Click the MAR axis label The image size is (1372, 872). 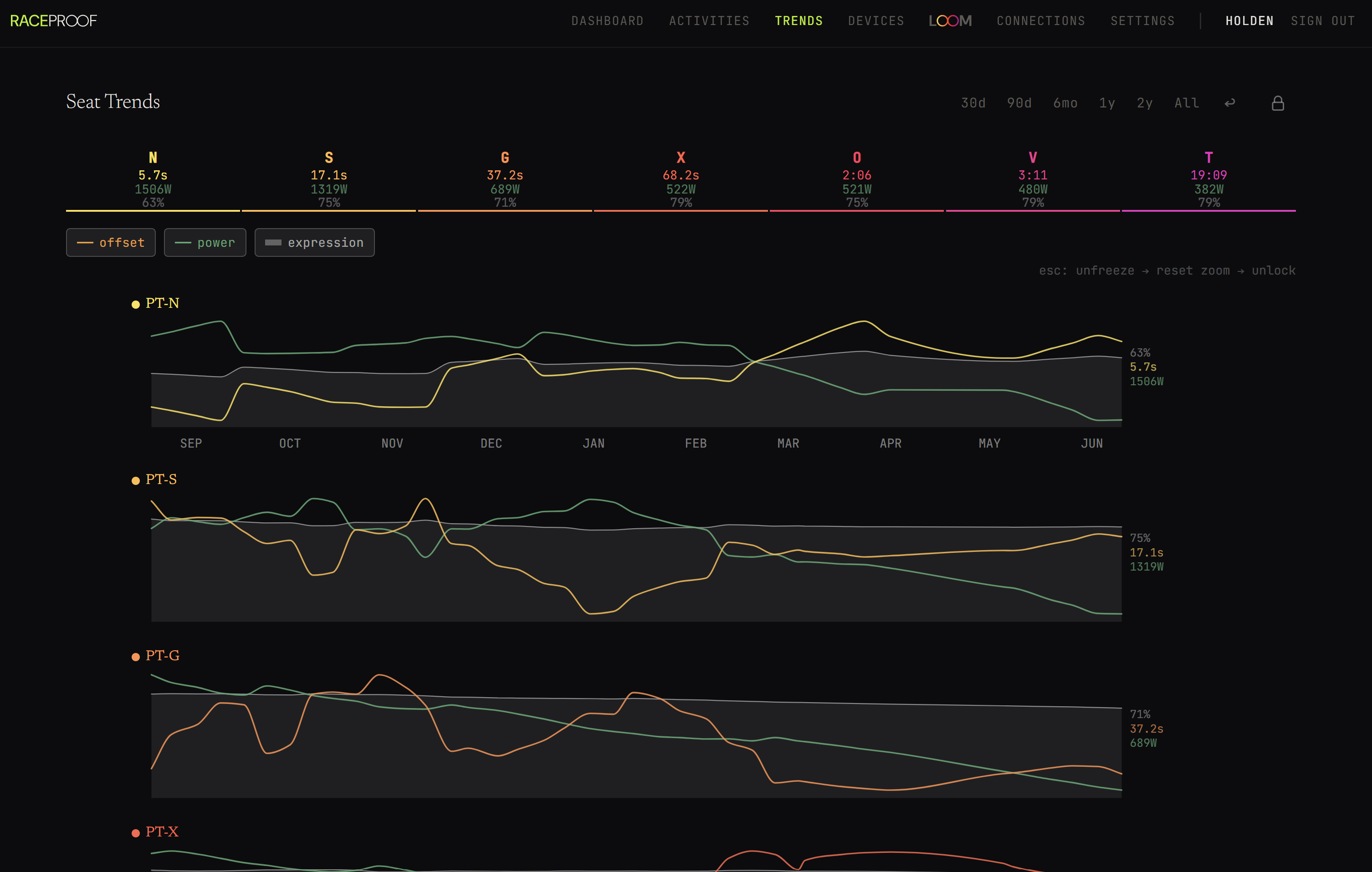coord(788,444)
